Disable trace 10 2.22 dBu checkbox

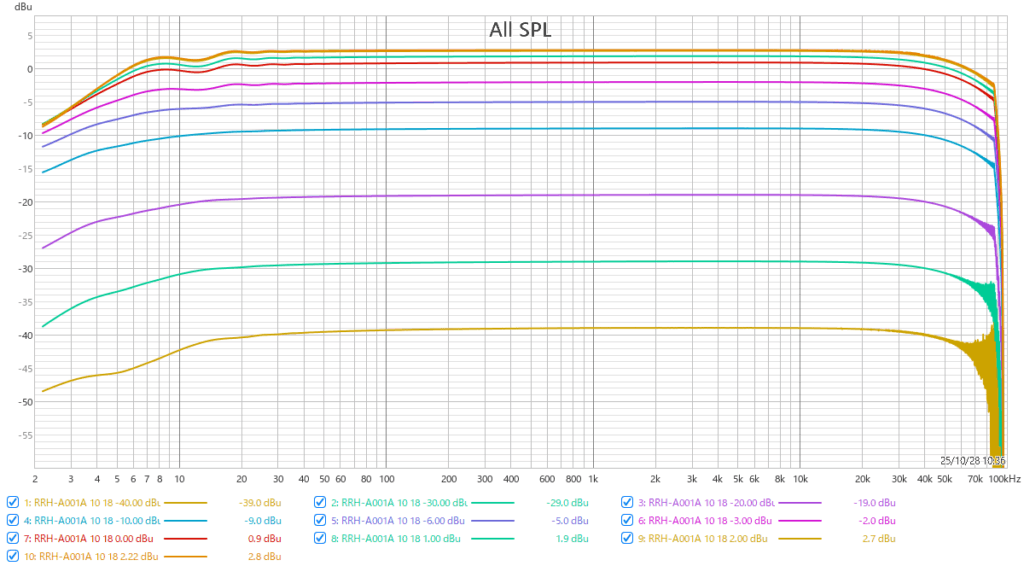12,556
